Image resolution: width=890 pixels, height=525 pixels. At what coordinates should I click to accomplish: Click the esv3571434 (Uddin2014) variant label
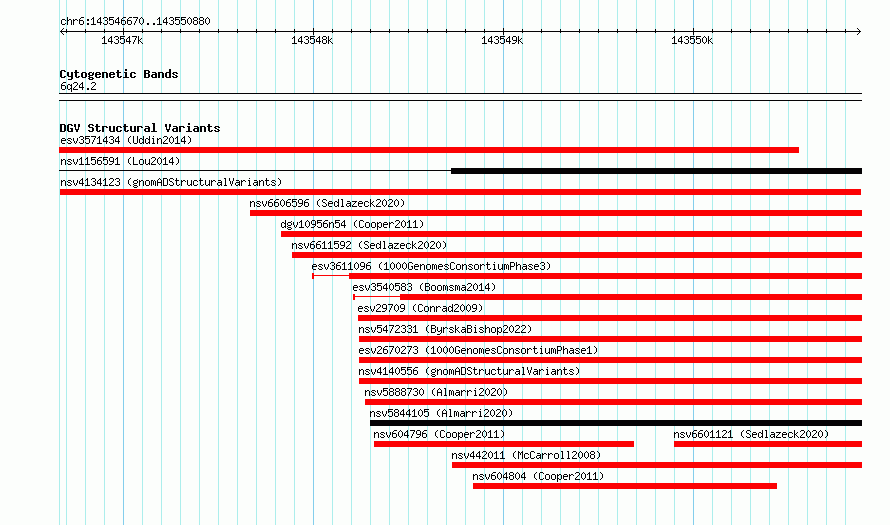[126, 140]
